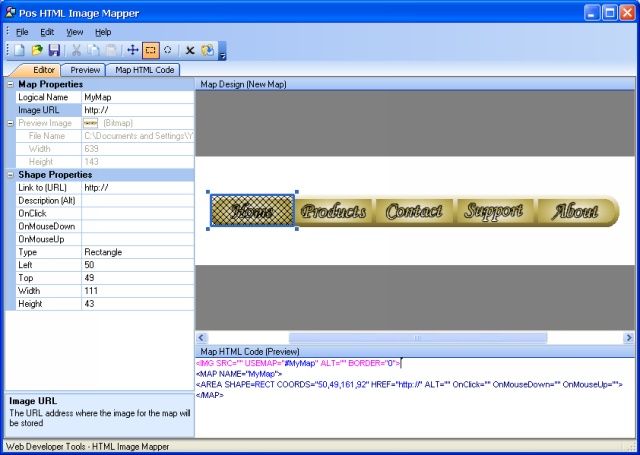Viewport: 640px width, 455px height.
Task: Open the toolbar options dropdown arrow
Action: (222, 53)
